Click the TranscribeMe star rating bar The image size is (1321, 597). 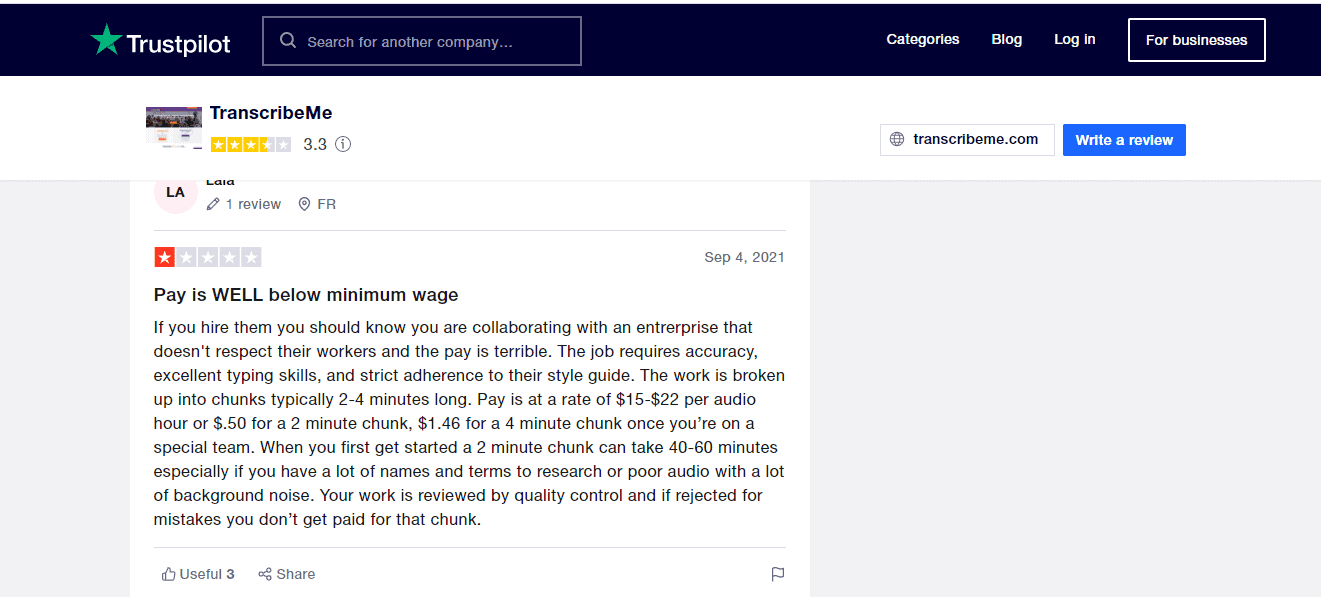251,144
